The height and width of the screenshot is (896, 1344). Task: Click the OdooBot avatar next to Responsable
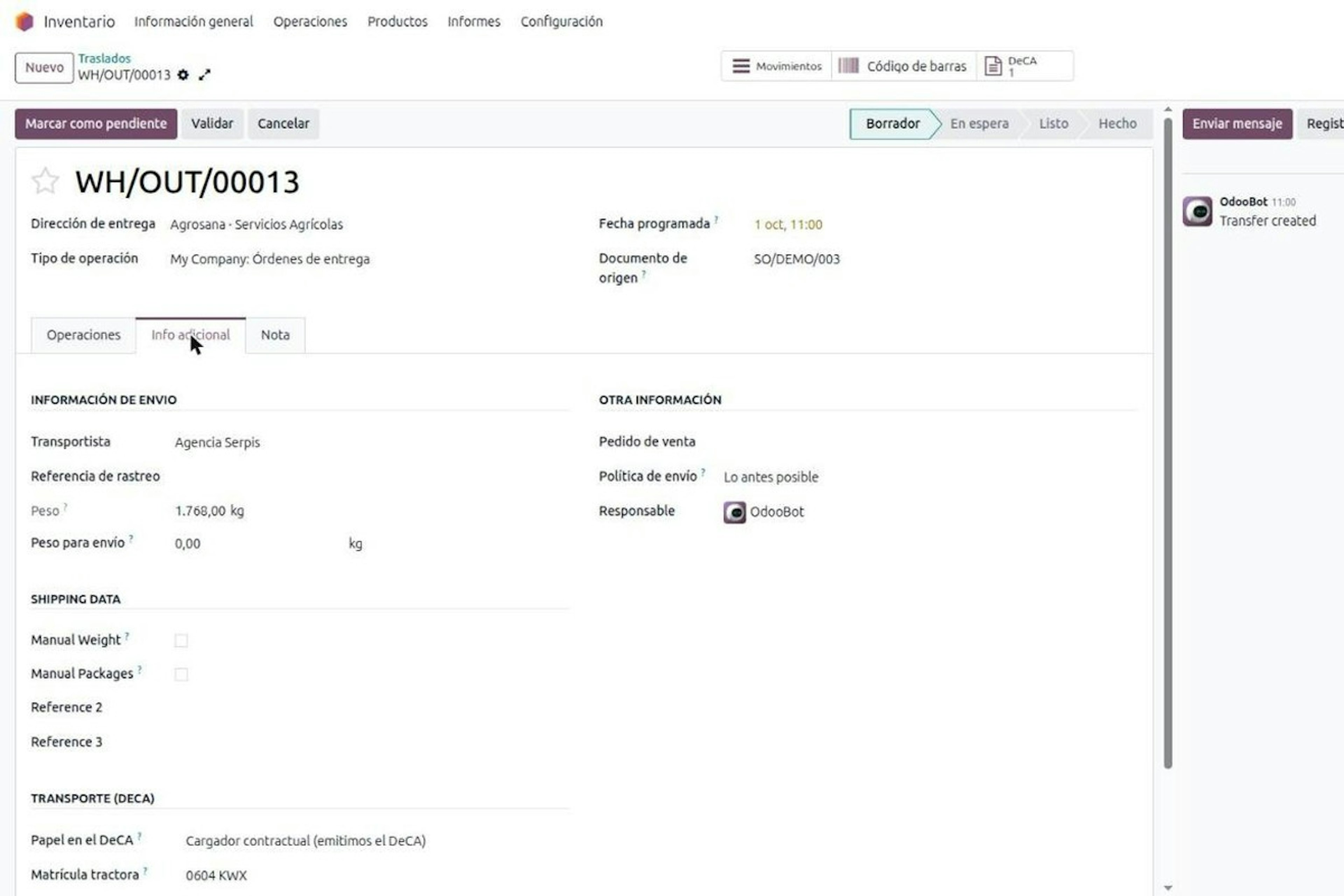pyautogui.click(x=734, y=512)
